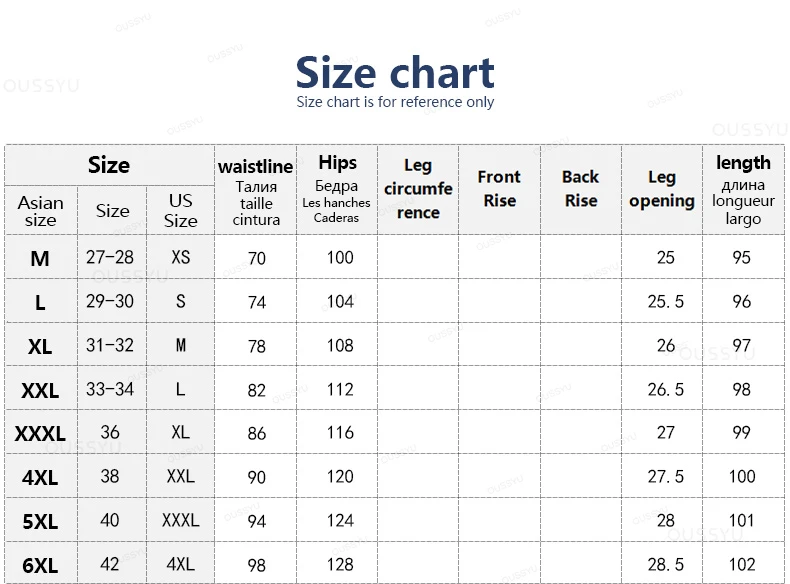Click the US Size column header
This screenshot has width=790, height=584.
180,211
